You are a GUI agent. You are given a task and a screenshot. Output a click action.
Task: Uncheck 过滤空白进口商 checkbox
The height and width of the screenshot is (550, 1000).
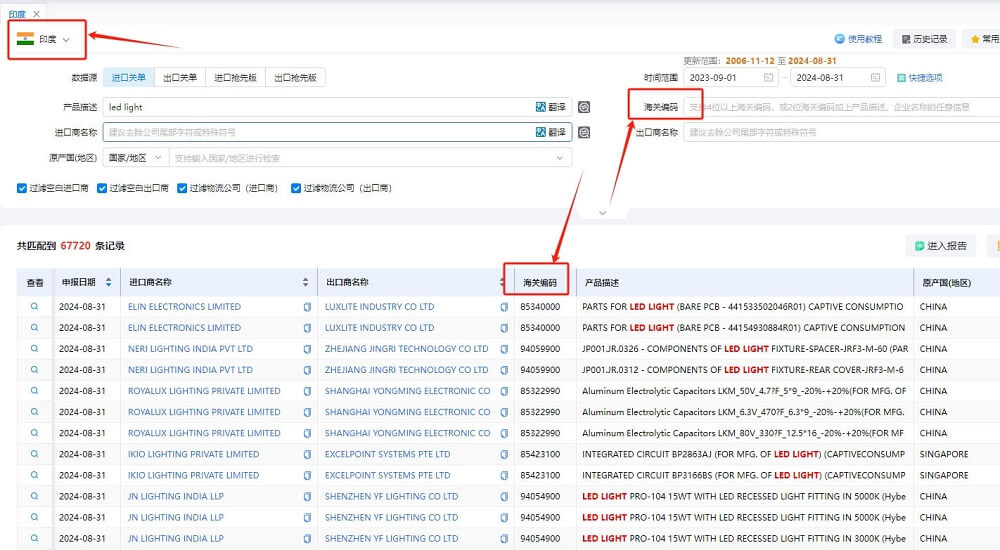22,188
